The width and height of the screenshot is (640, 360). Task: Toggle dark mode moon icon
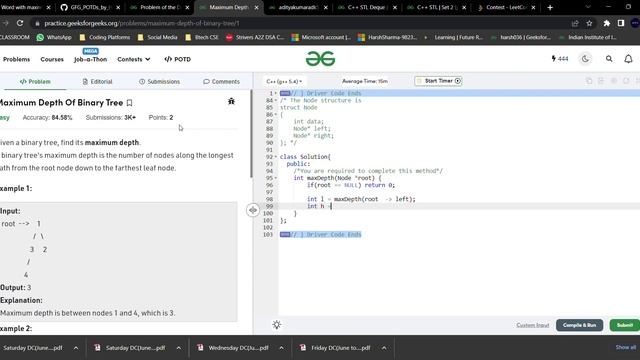pos(585,59)
